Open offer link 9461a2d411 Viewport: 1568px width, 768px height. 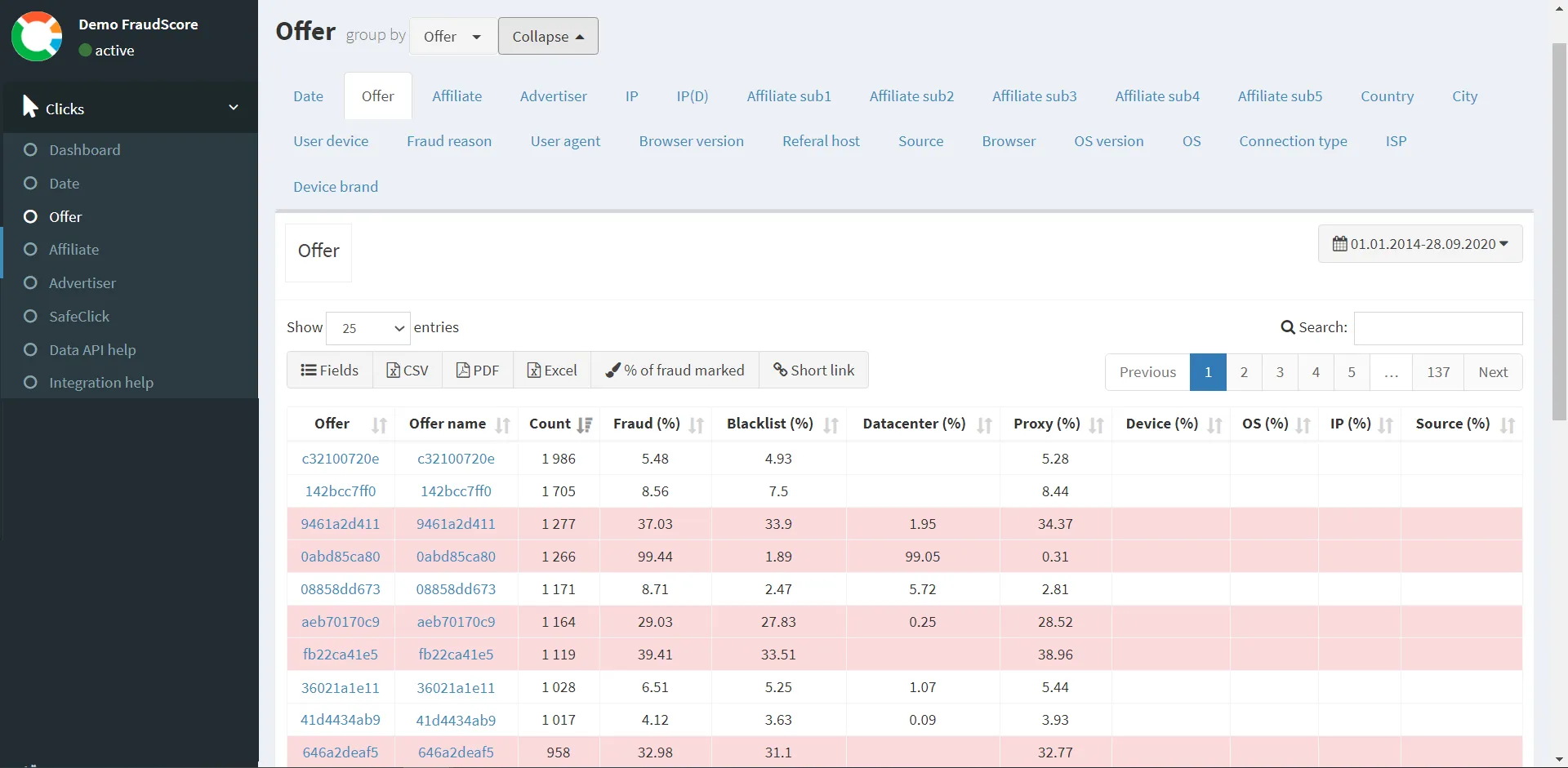coord(341,524)
